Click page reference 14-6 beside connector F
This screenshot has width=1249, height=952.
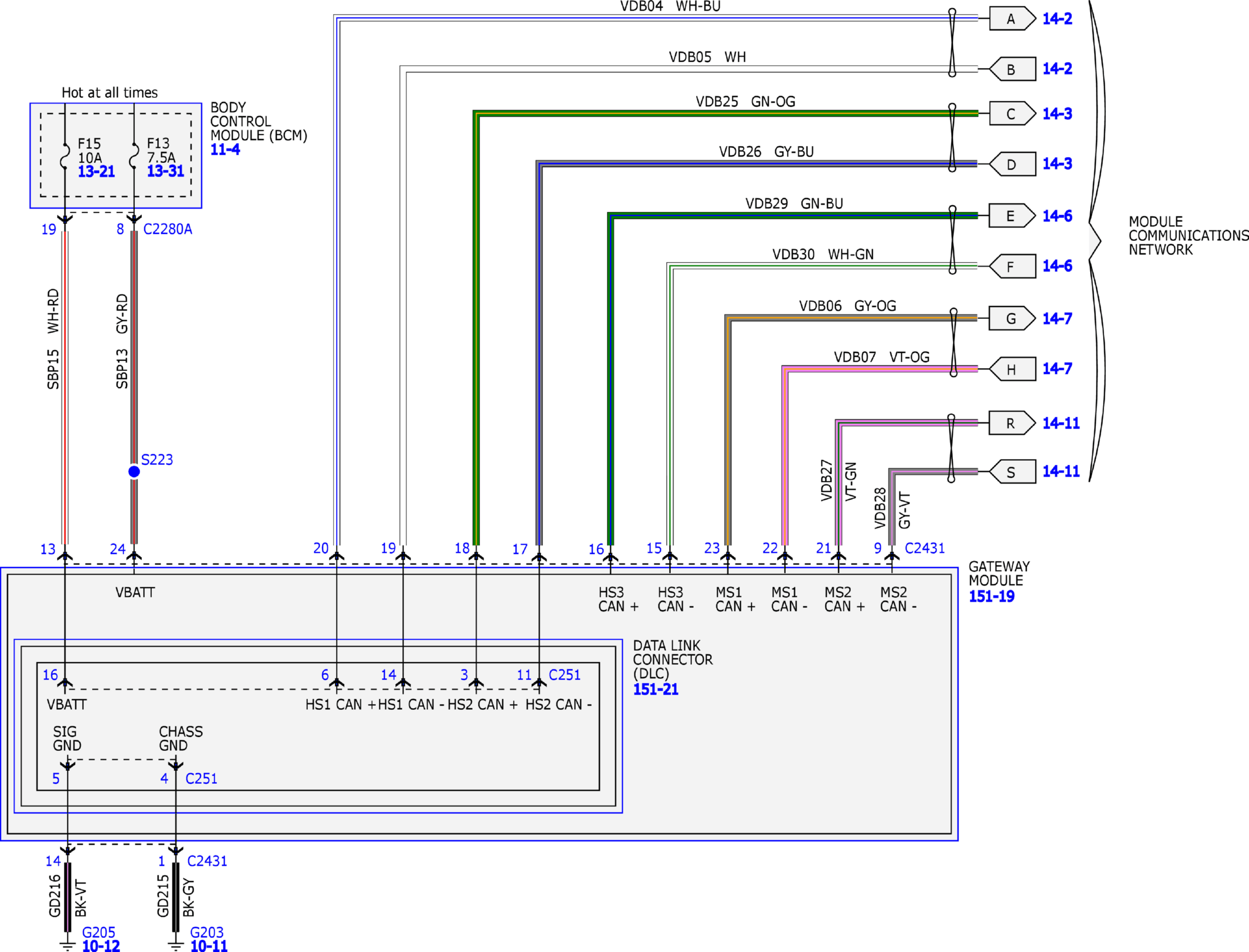click(1057, 266)
